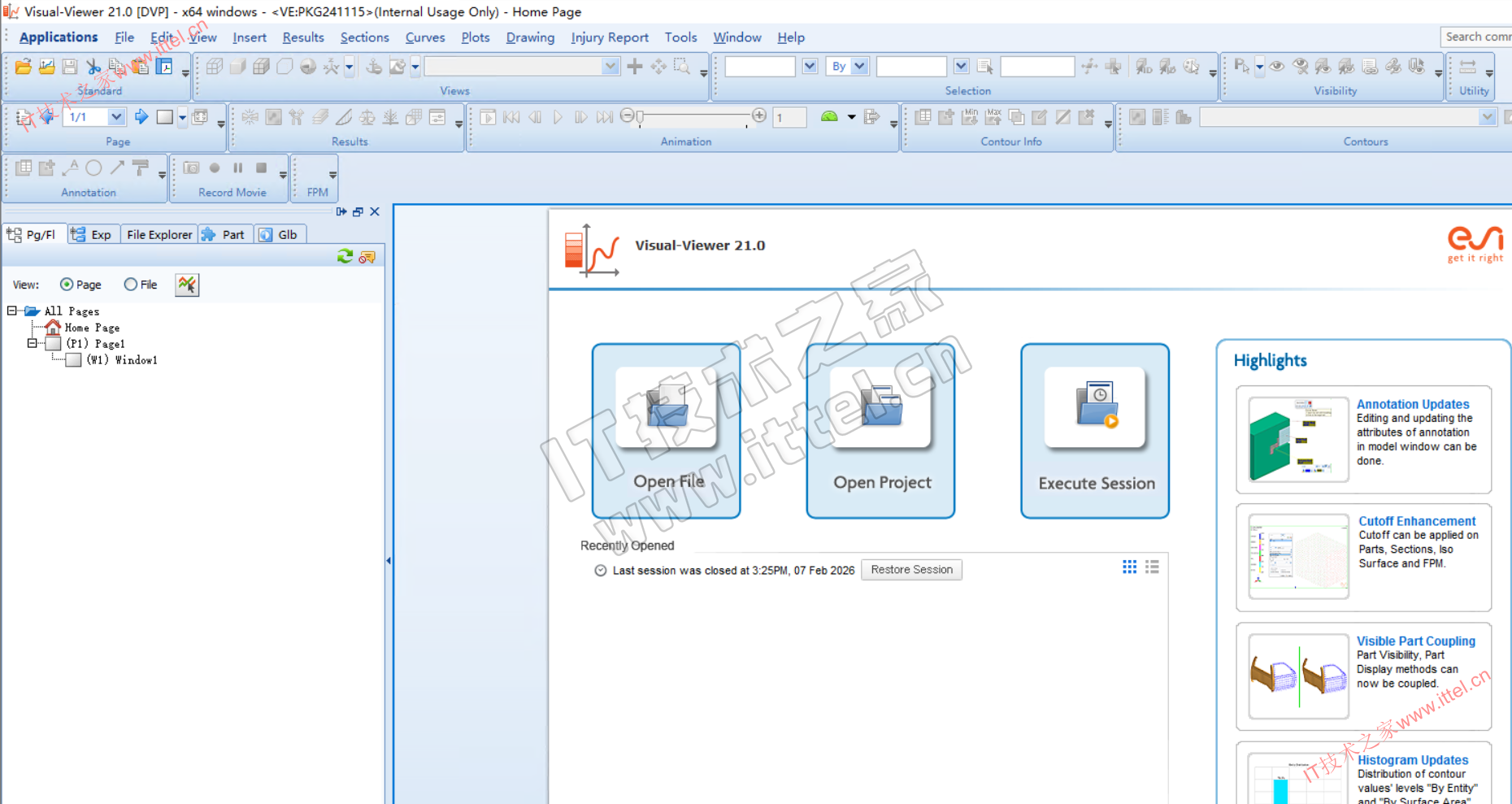Click the Open Project tile

click(x=880, y=431)
